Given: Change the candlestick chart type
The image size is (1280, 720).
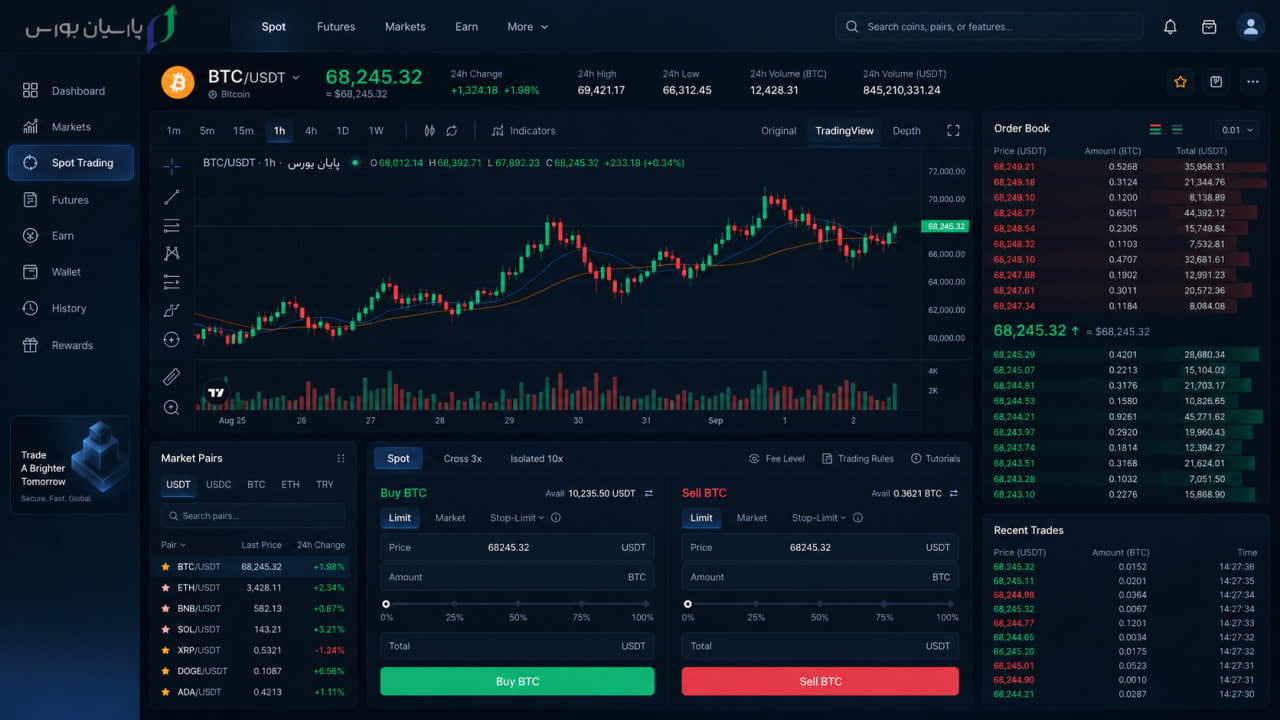Looking at the screenshot, I should [x=430, y=131].
